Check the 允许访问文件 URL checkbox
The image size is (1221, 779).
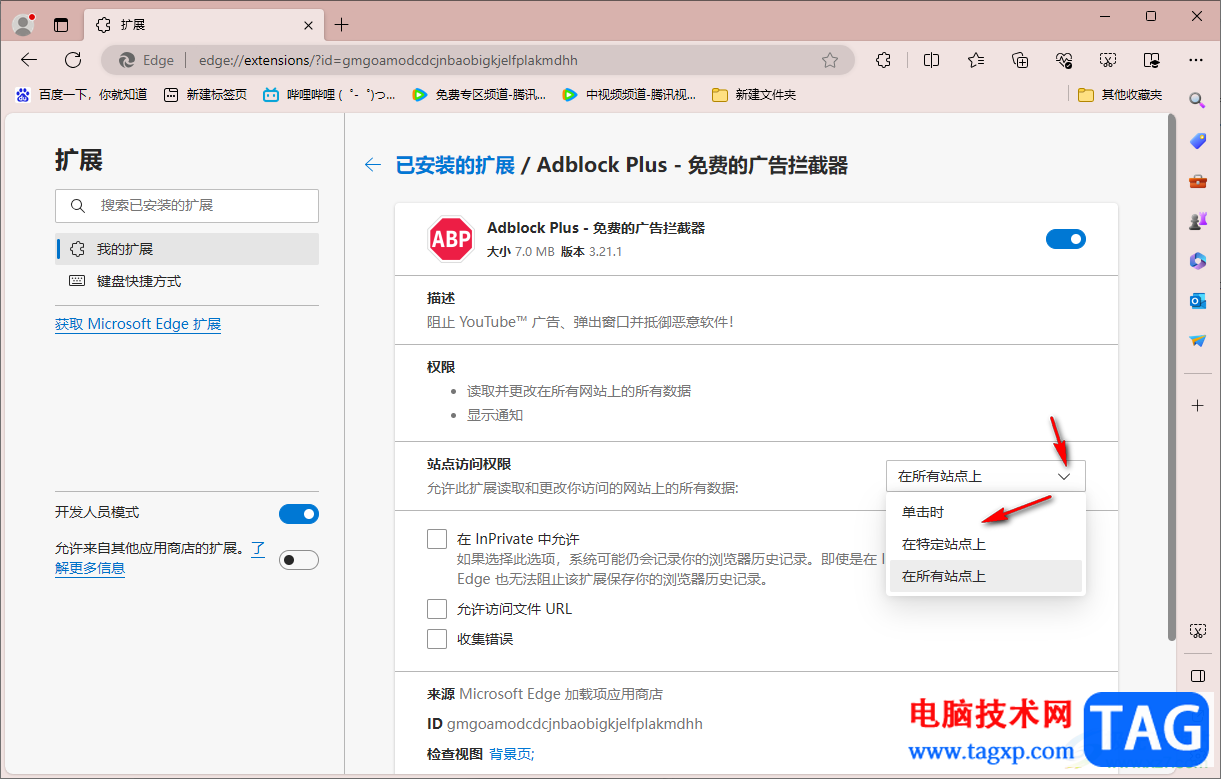[437, 609]
